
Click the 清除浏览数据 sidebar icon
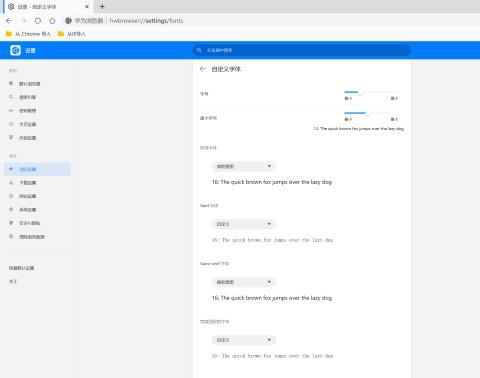click(11, 236)
